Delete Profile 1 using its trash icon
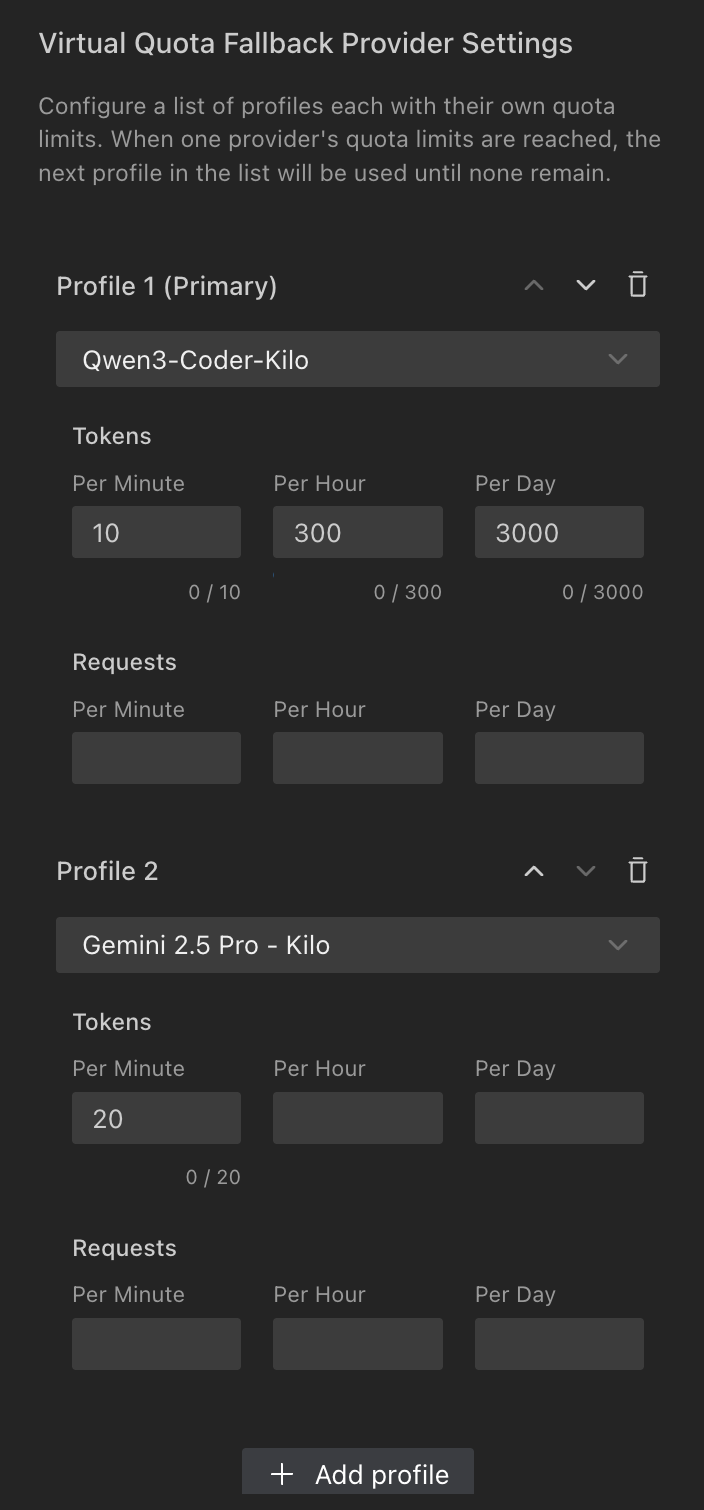Screen dimensions: 704x1510 click(x=637, y=285)
